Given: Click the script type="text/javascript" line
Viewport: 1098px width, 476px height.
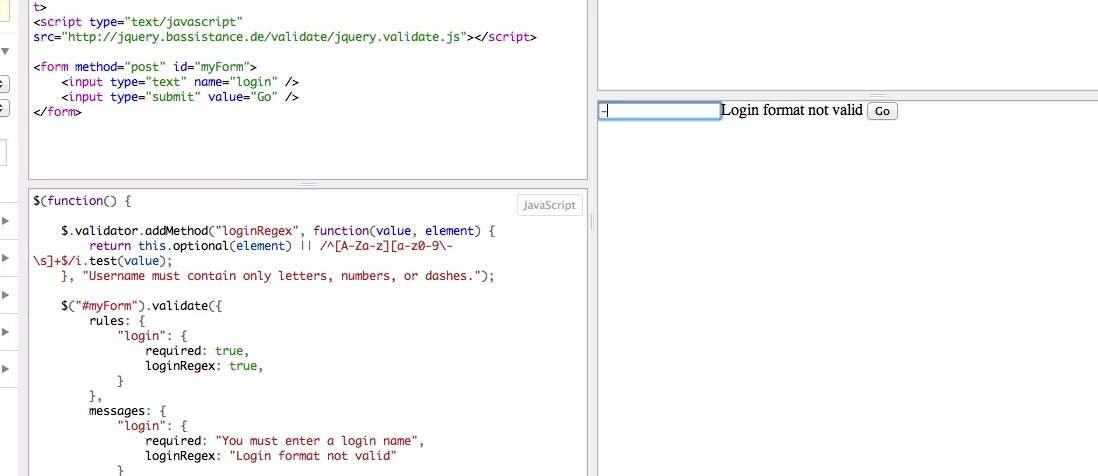Looking at the screenshot, I should (138, 22).
